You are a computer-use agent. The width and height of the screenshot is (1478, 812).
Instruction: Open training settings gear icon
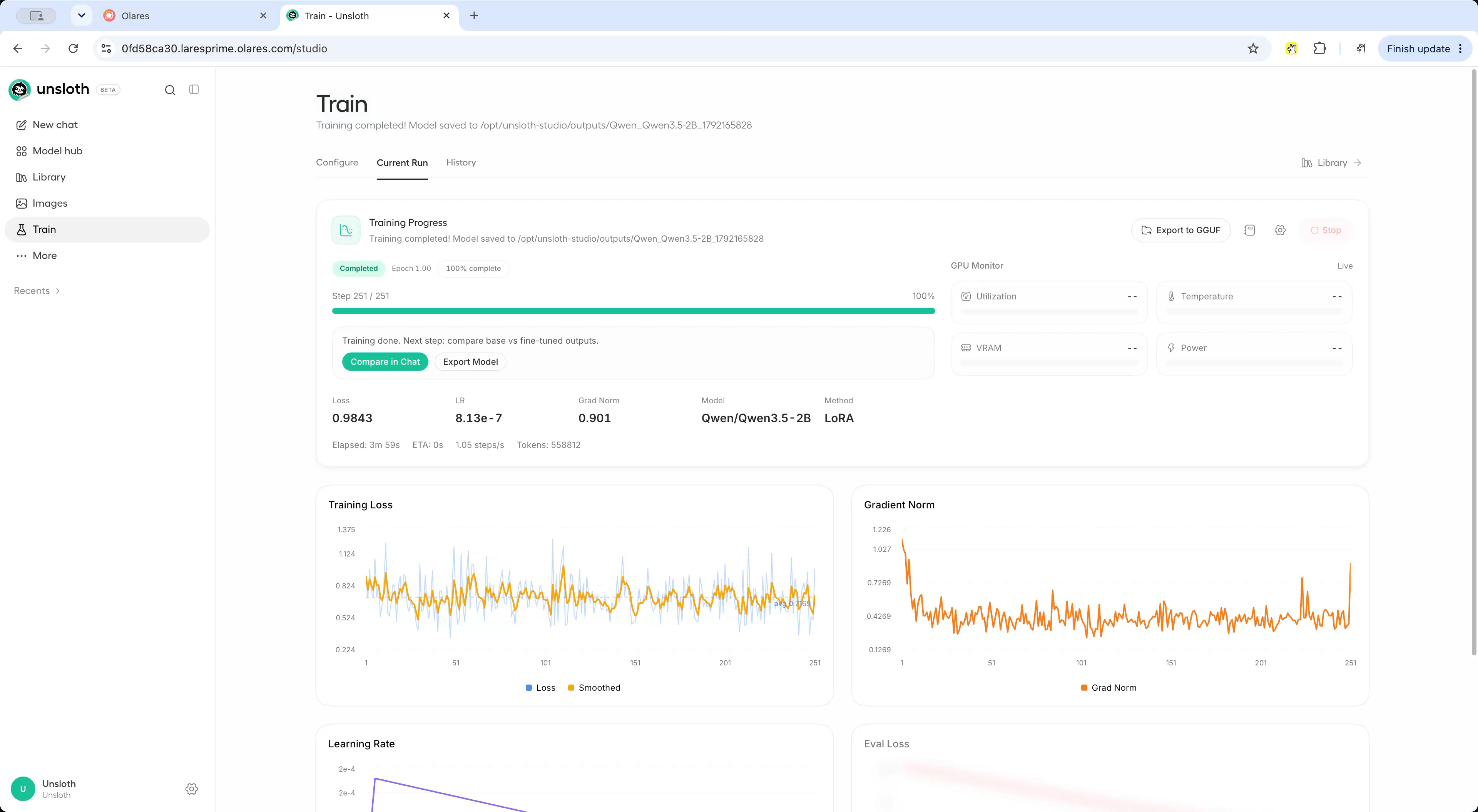[x=1280, y=230]
